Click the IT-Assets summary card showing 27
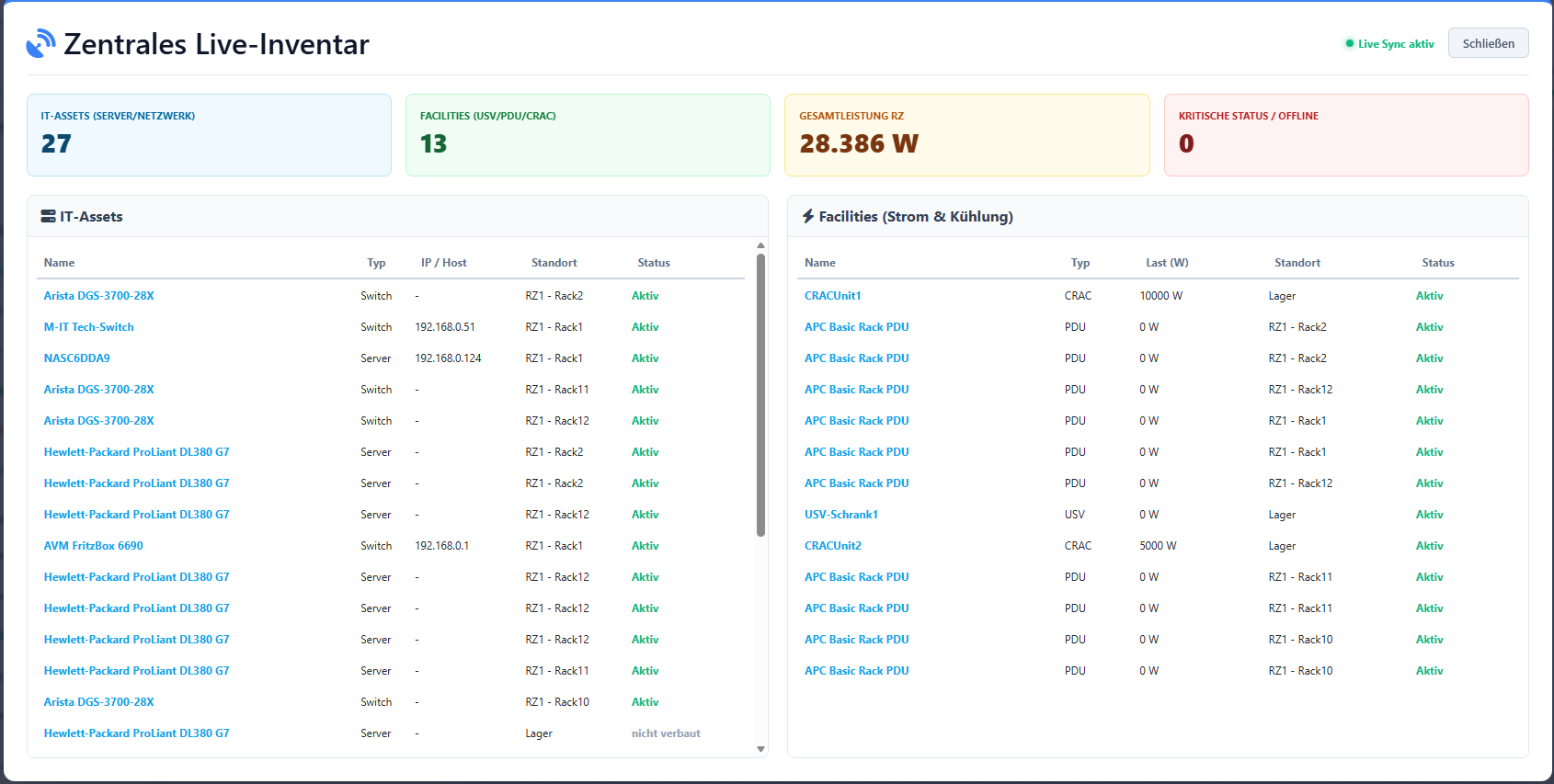1554x784 pixels. click(209, 135)
